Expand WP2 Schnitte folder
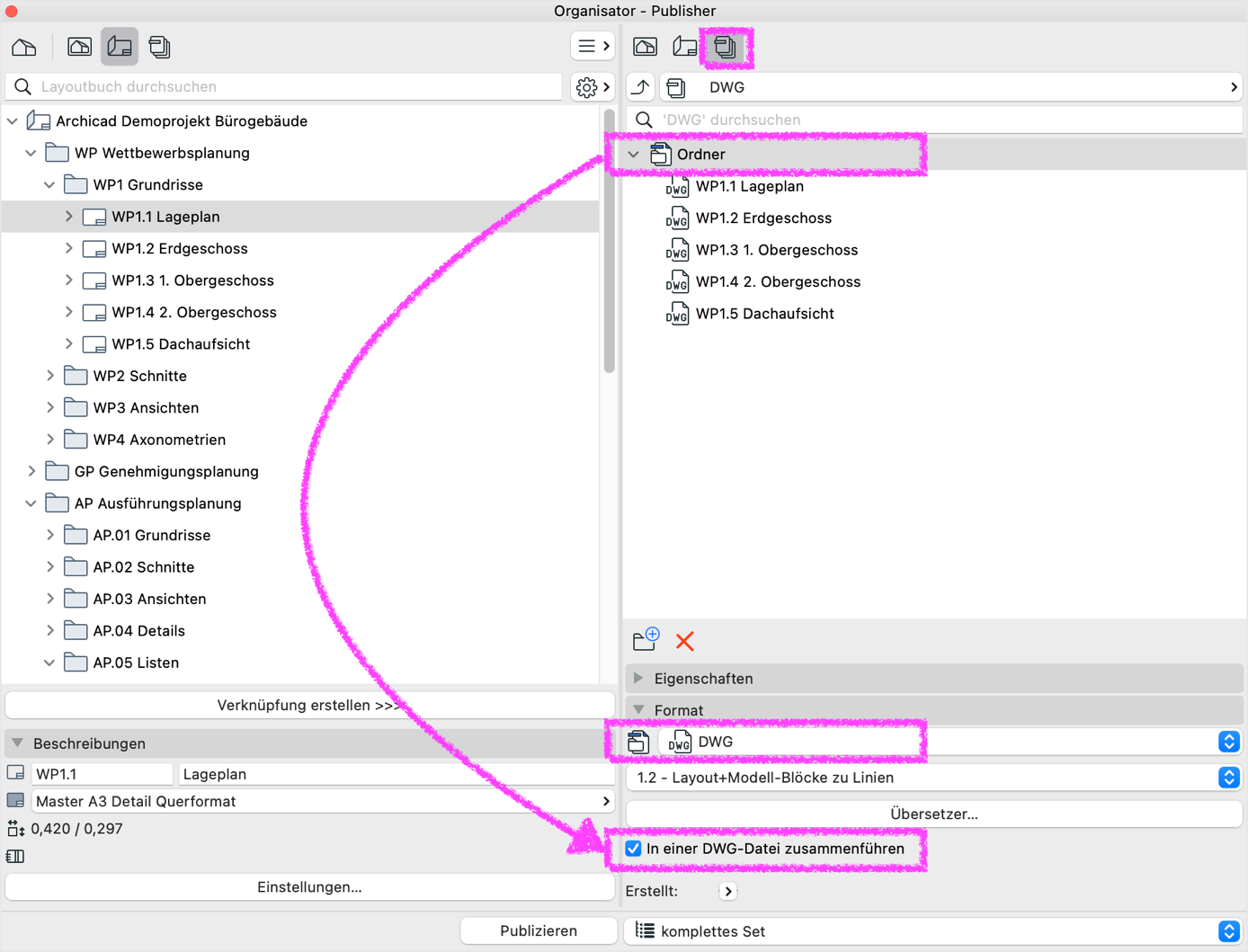Screen dimensions: 1248x952 coord(50,376)
